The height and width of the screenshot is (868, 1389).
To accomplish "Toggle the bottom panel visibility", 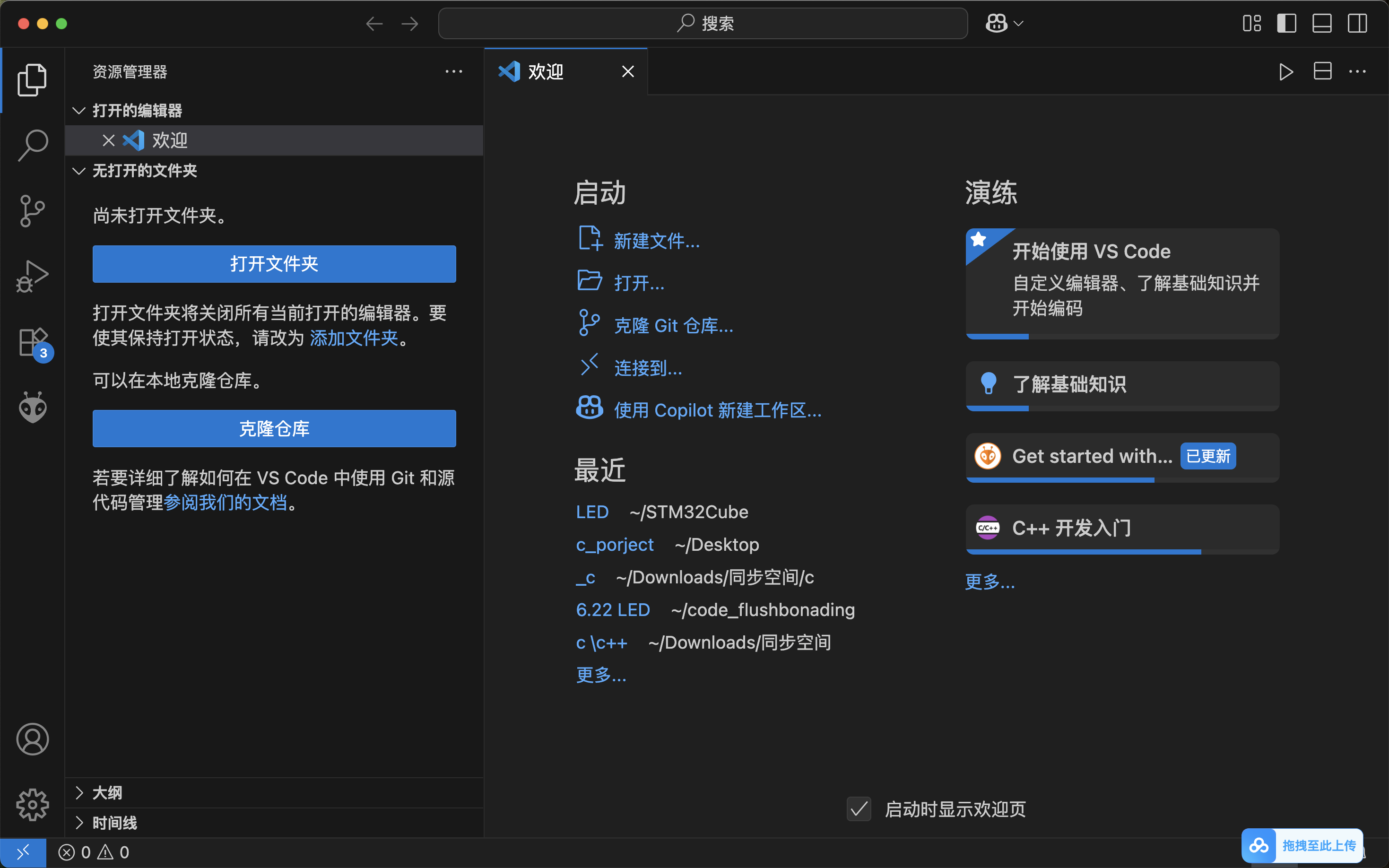I will (1322, 24).
